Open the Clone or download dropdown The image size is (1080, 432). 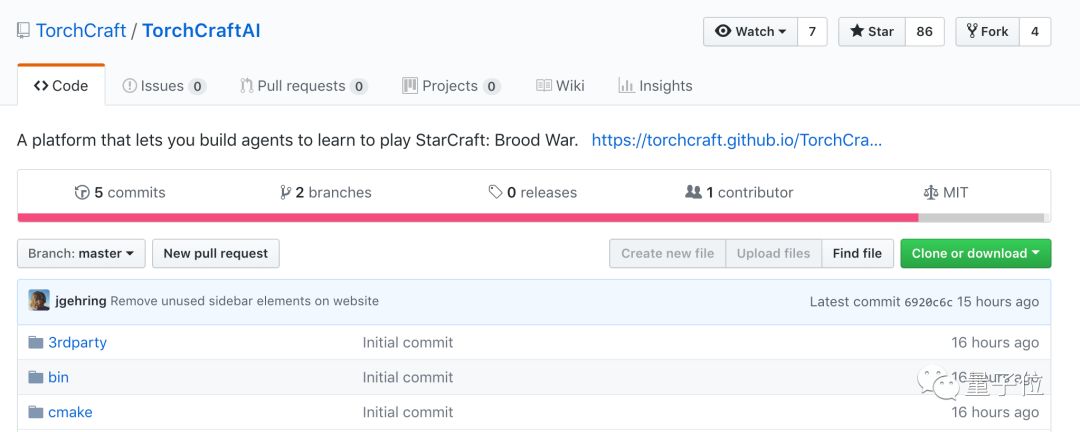click(975, 254)
